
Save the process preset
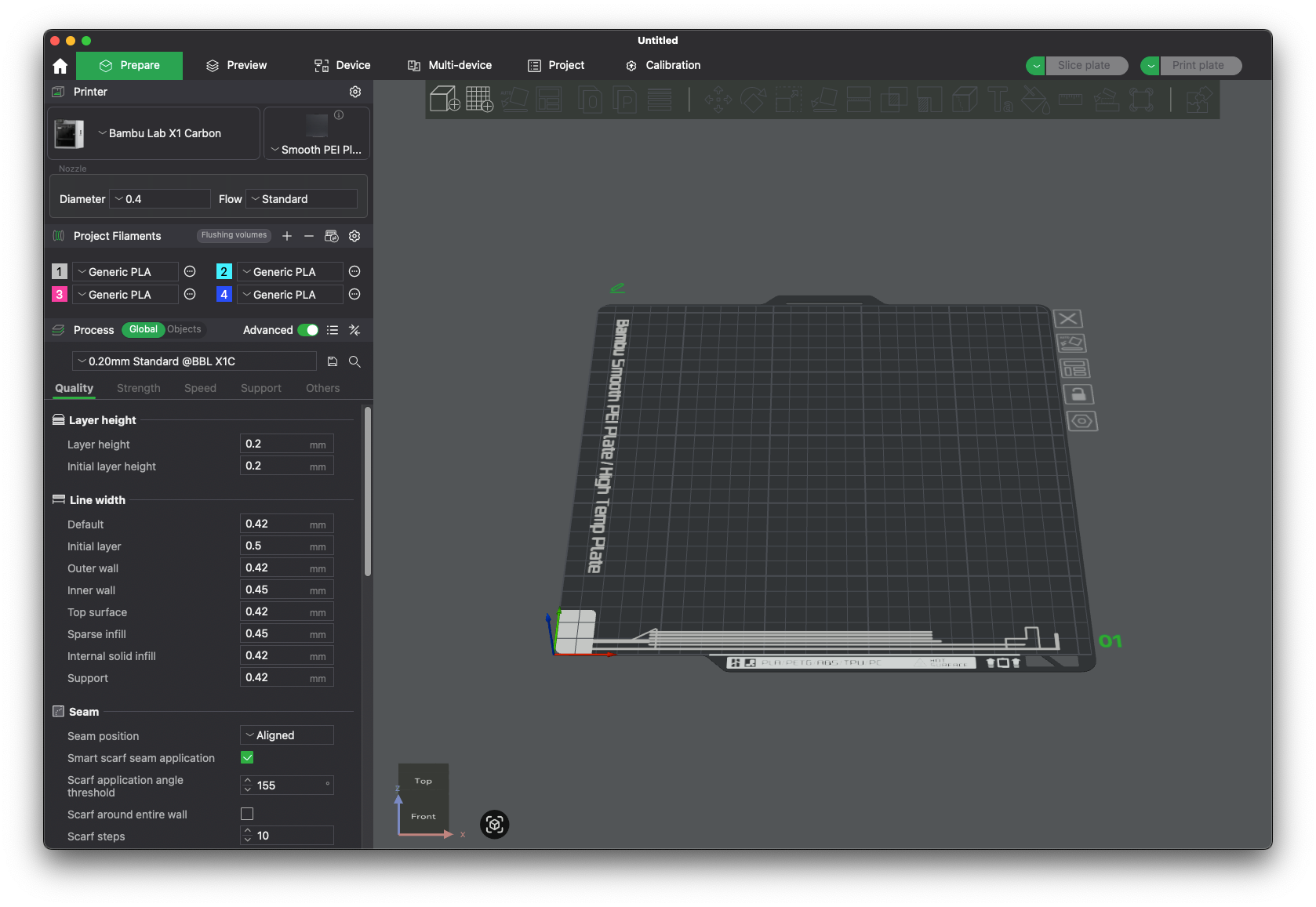coord(333,361)
